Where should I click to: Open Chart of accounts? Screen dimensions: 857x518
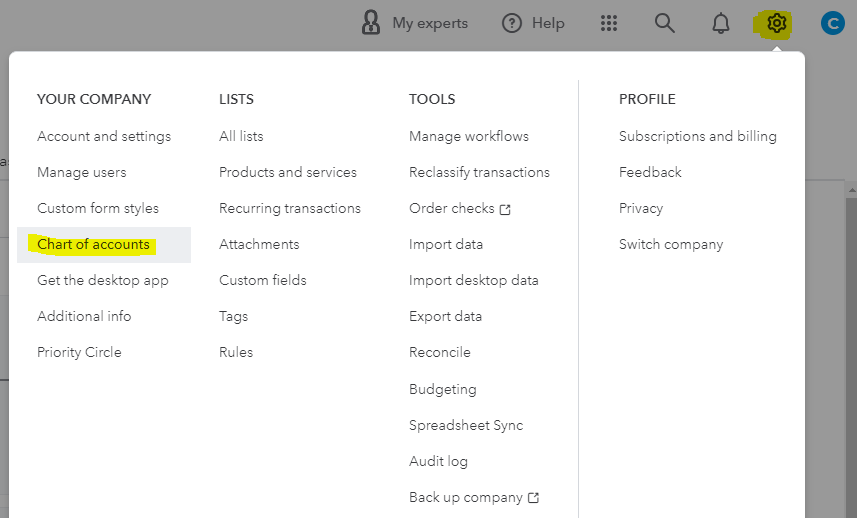[93, 244]
